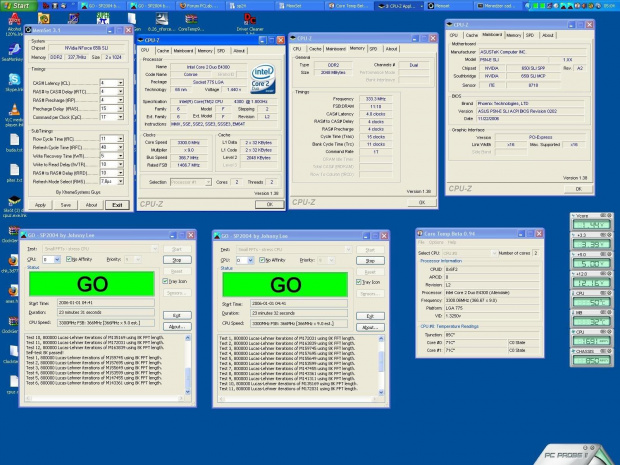Switch to the MemSet taskbar button
This screenshot has width=620, height=465.
(x=301, y=6)
